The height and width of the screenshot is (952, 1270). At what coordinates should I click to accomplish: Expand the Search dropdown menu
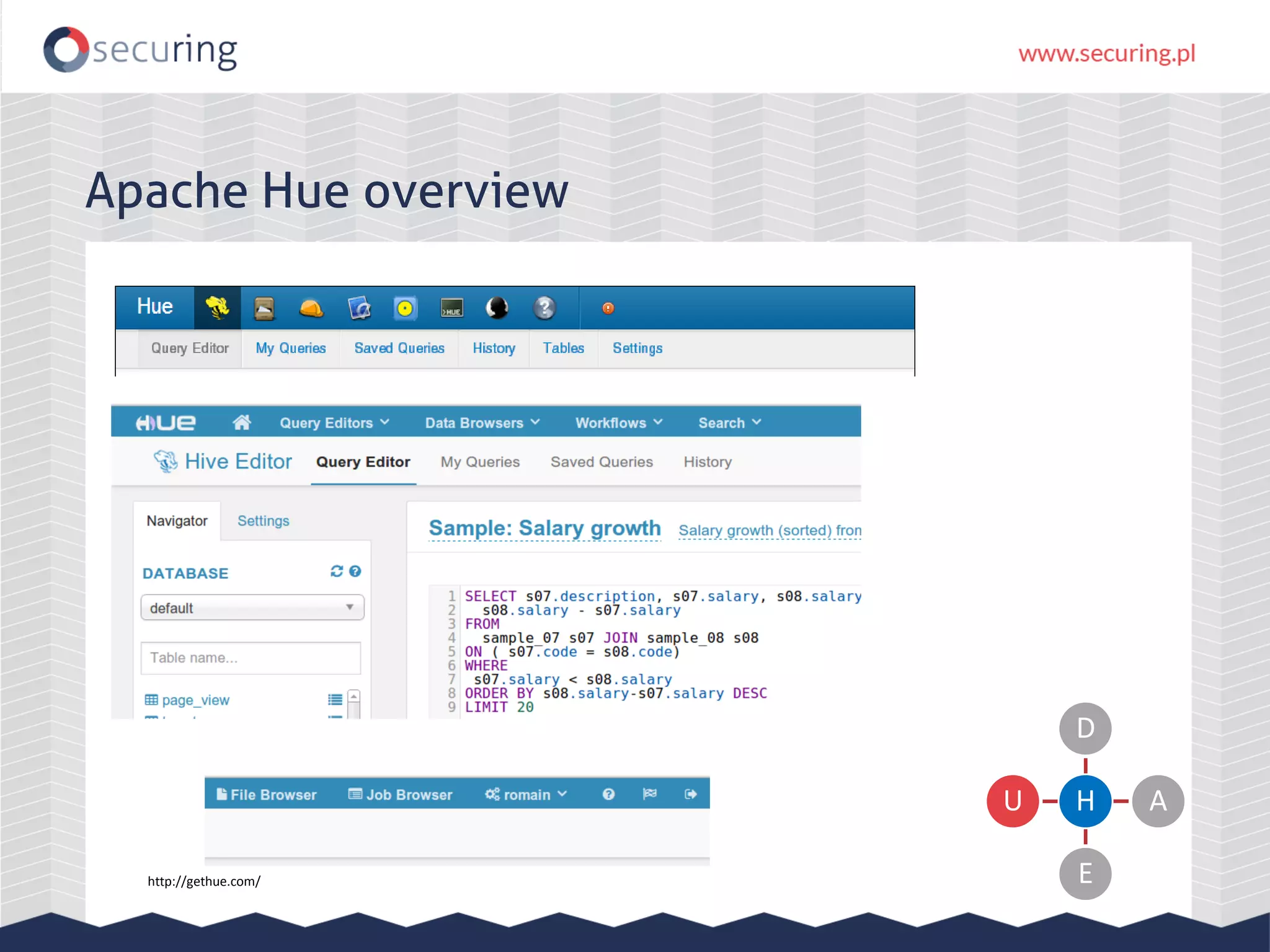click(x=730, y=423)
